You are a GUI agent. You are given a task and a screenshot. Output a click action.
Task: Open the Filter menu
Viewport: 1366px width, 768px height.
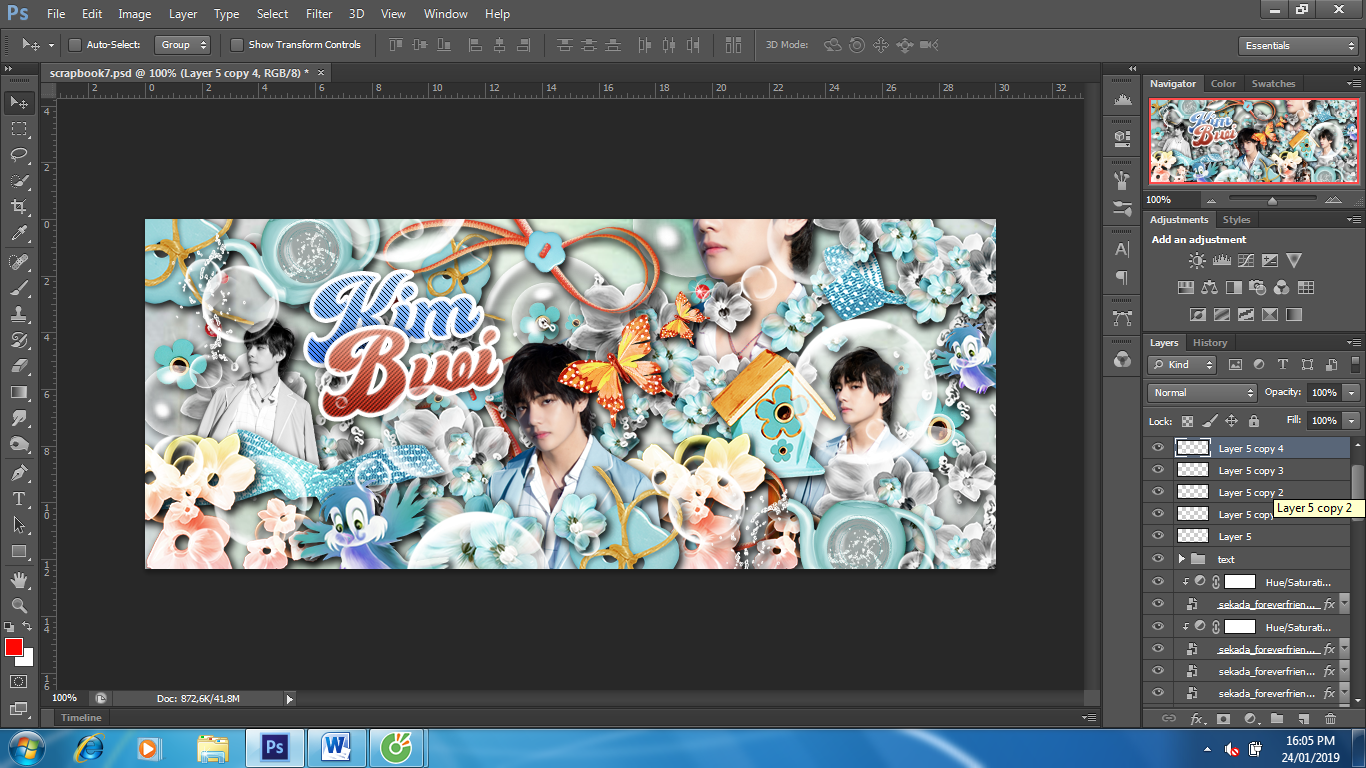pyautogui.click(x=319, y=14)
